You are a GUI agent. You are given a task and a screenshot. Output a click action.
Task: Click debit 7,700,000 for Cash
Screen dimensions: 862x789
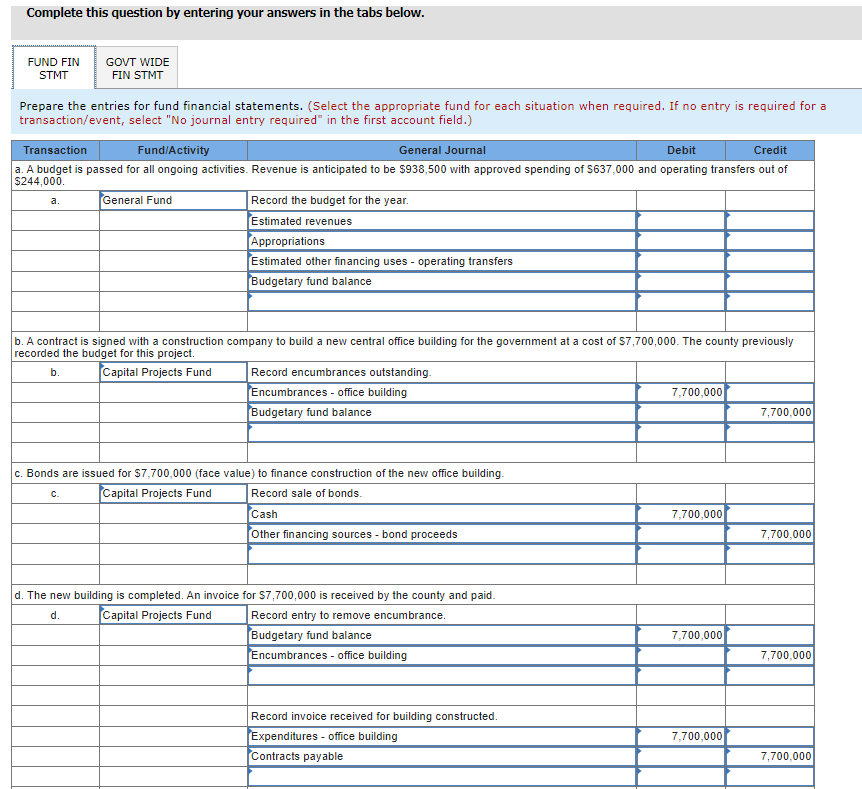point(681,514)
